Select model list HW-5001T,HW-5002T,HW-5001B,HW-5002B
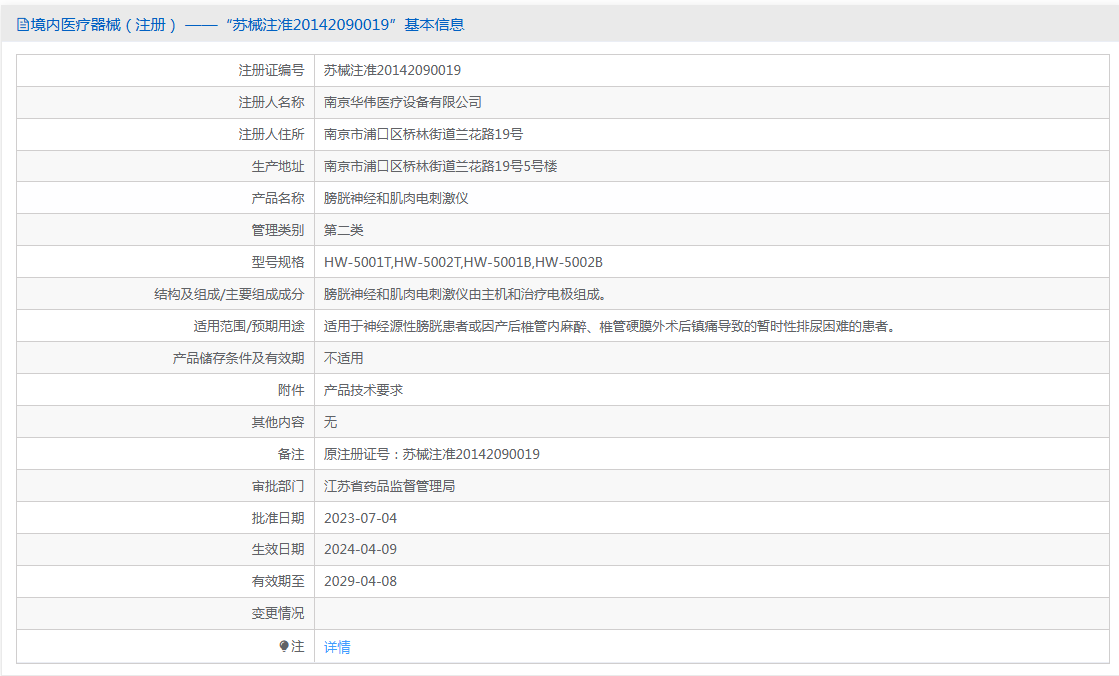 (x=463, y=262)
